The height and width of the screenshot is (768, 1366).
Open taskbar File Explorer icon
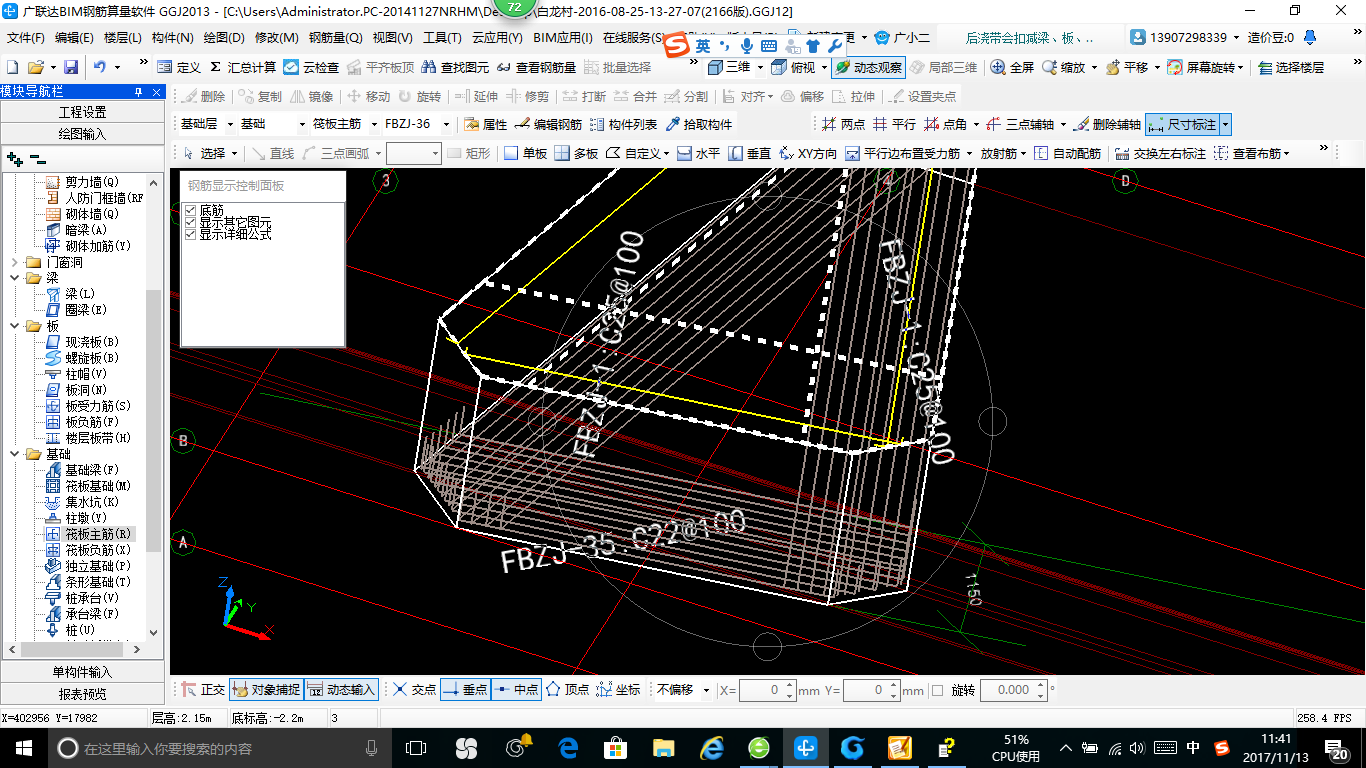point(663,748)
